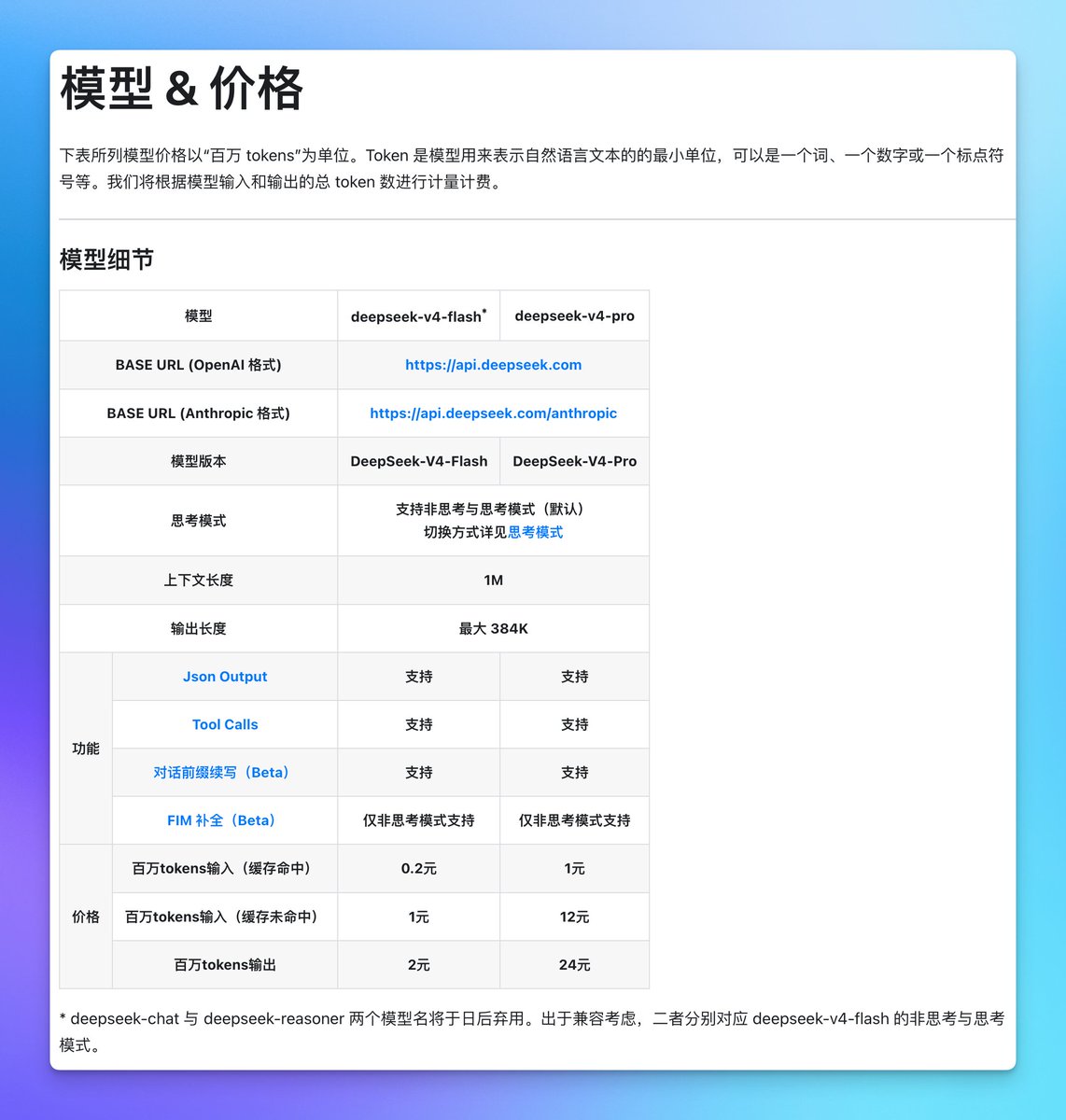
Task: Click 支持 for Tool Calls under flash
Action: click(419, 724)
